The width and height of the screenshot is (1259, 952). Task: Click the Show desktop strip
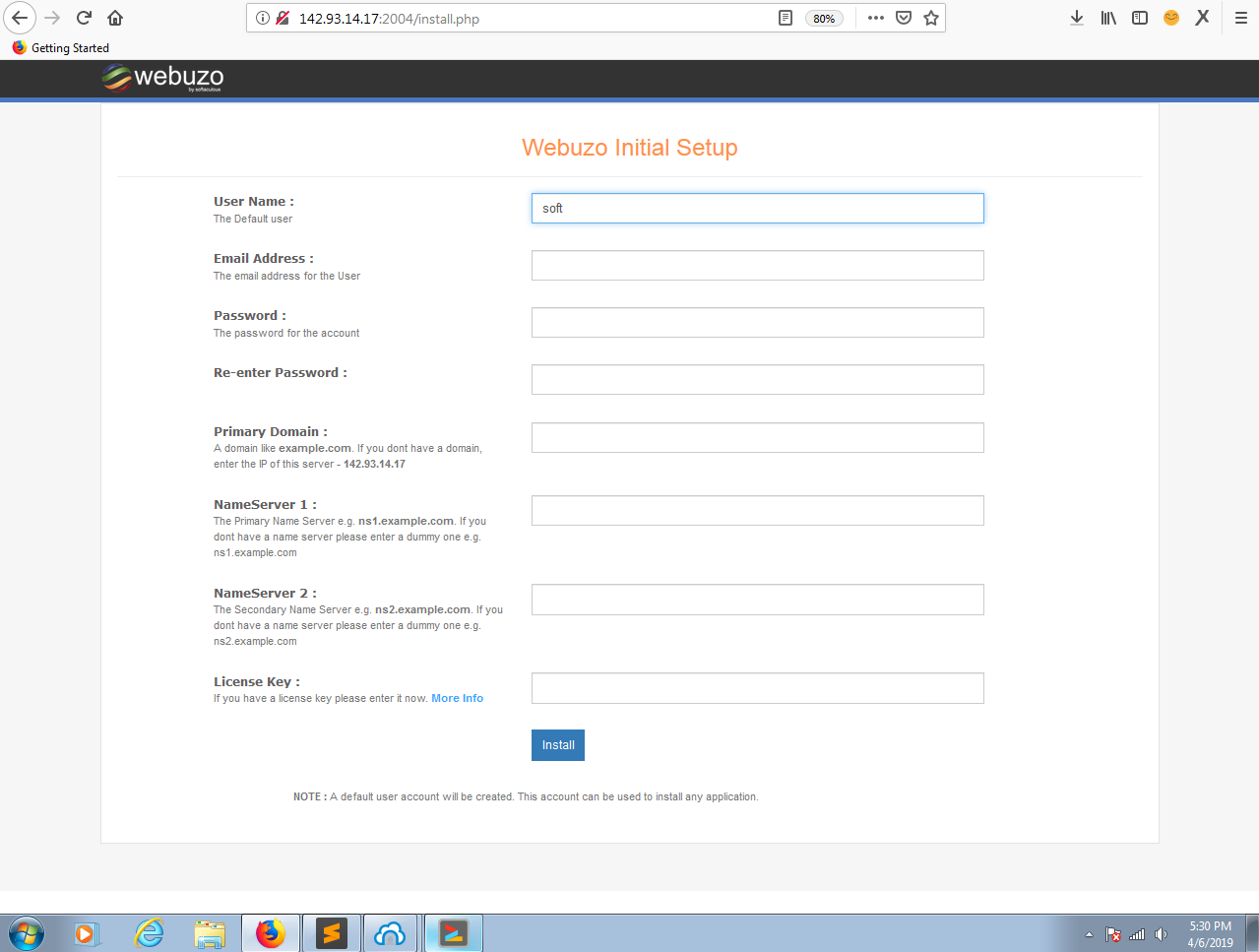coord(1252,932)
